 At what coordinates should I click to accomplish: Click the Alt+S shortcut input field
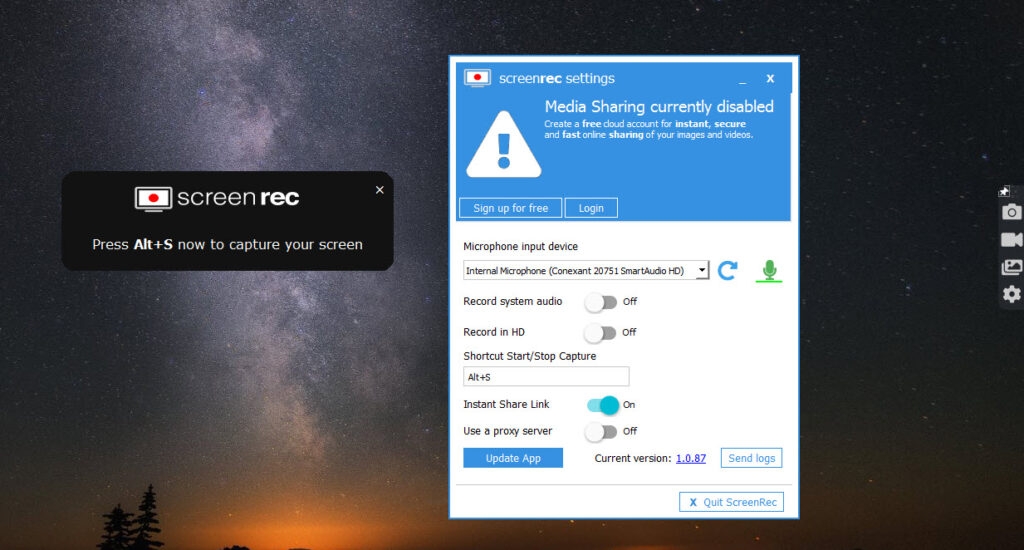click(x=546, y=377)
